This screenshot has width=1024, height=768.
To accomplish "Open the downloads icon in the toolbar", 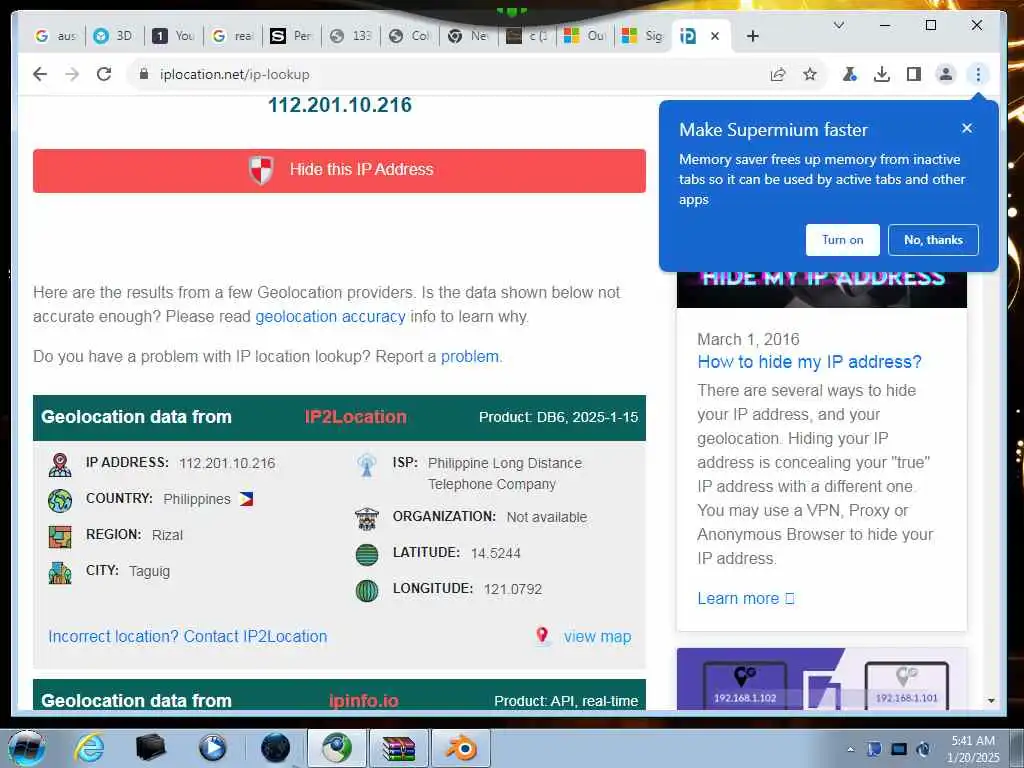I will [882, 74].
